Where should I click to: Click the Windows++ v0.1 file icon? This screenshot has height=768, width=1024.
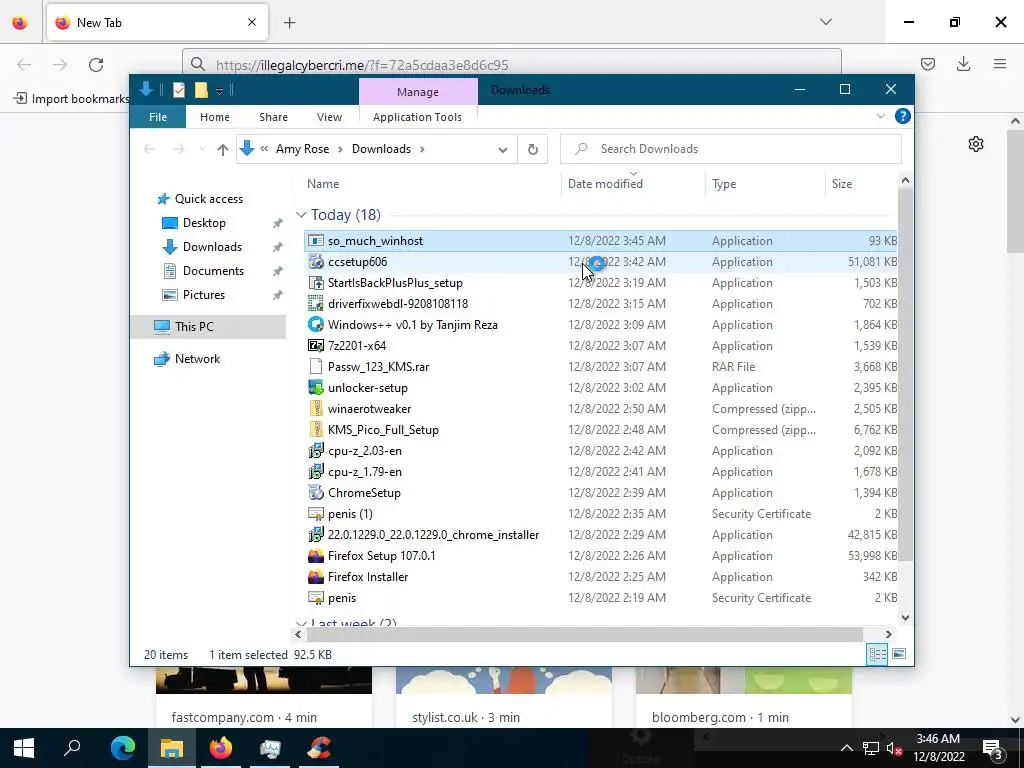tap(316, 325)
